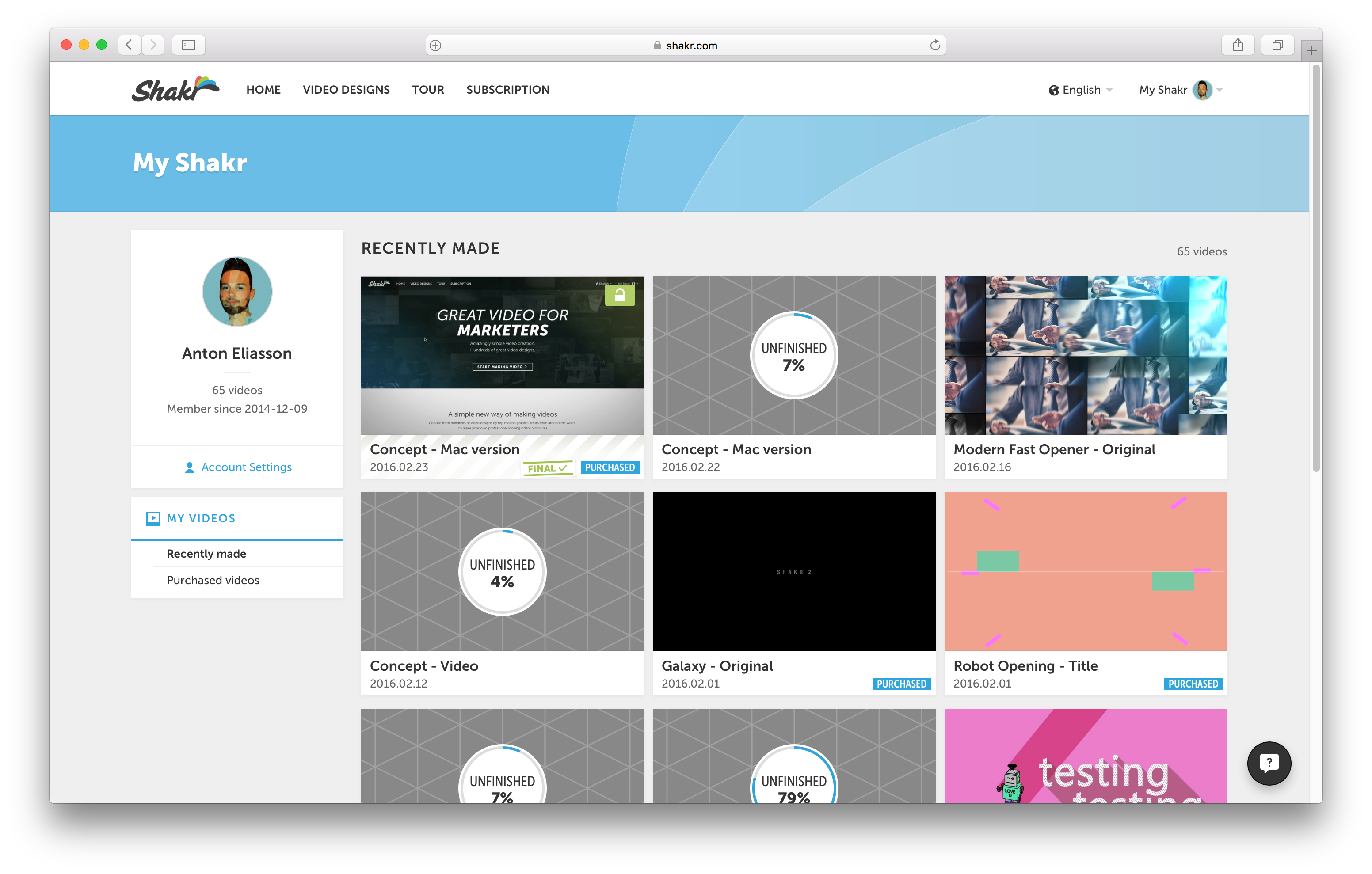Click the show all tabs icon

point(1277,45)
